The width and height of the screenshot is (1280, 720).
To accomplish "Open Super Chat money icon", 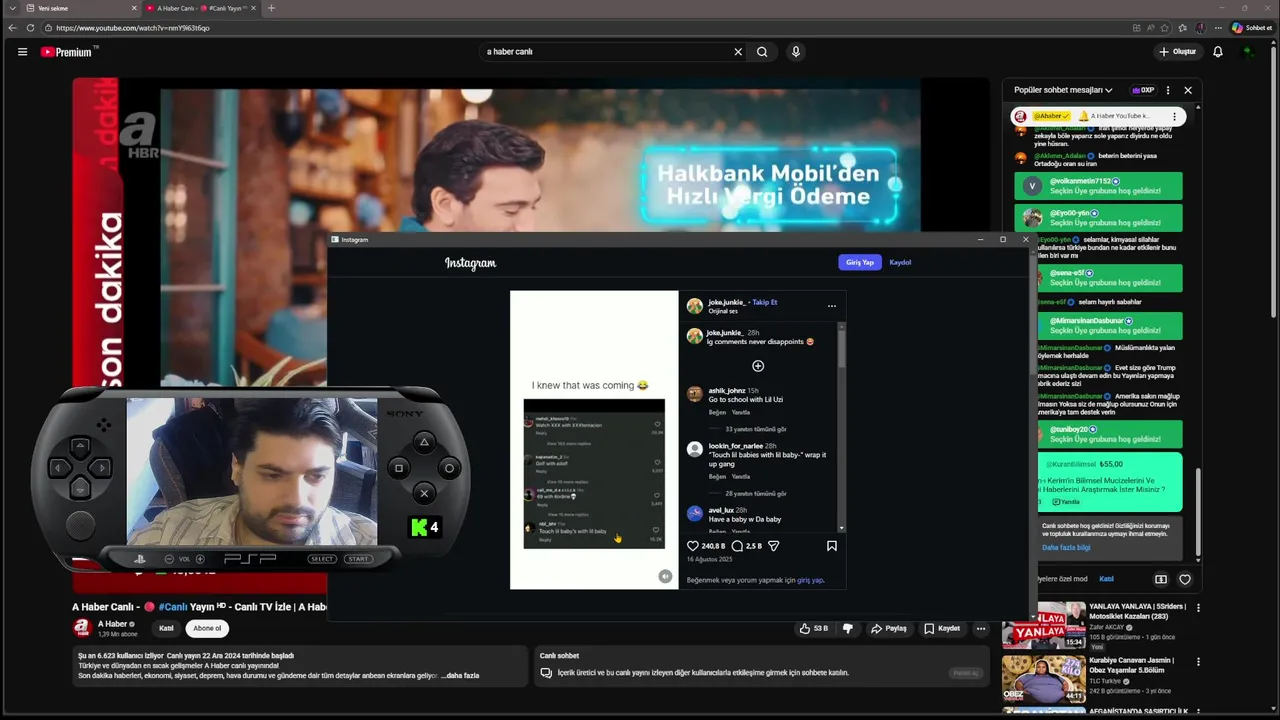I will pyautogui.click(x=1161, y=579).
